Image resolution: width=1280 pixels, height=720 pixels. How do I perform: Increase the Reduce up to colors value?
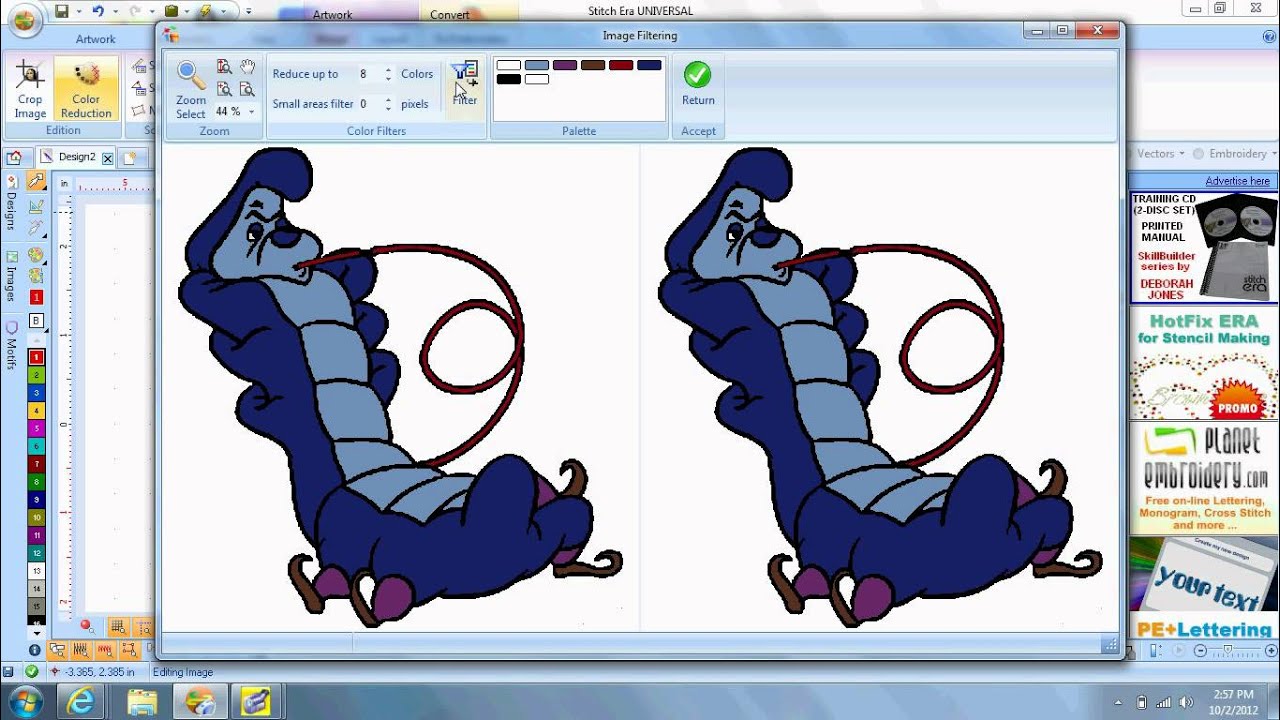388,70
